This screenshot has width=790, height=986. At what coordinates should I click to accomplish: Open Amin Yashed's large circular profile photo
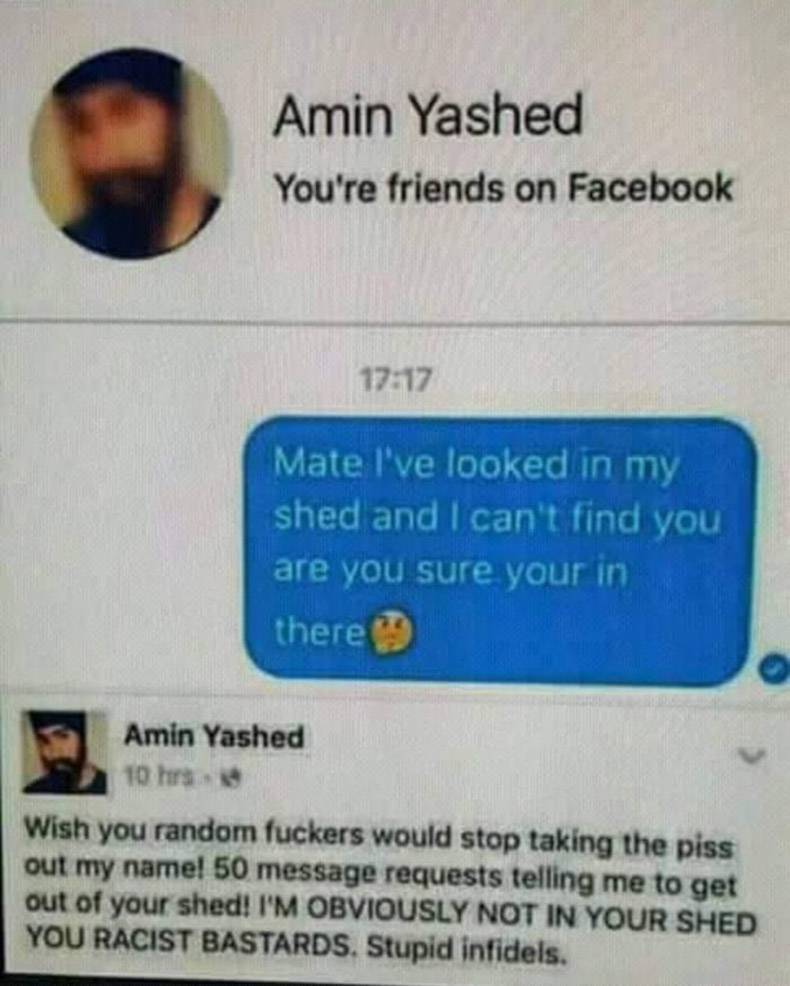(x=131, y=154)
